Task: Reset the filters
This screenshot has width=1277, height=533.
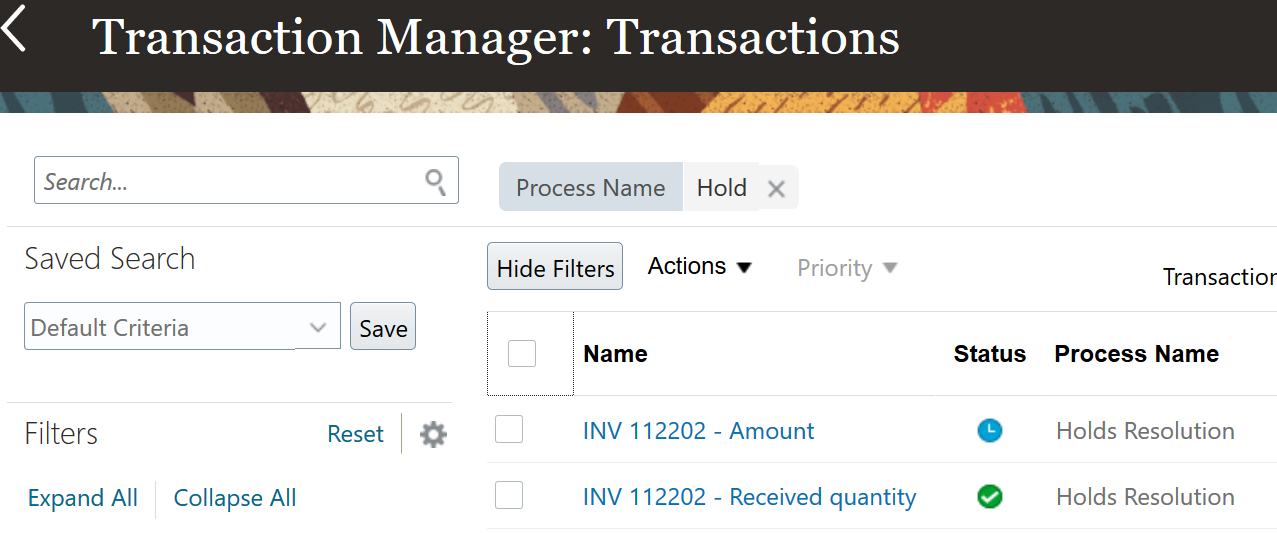Action: pos(355,434)
